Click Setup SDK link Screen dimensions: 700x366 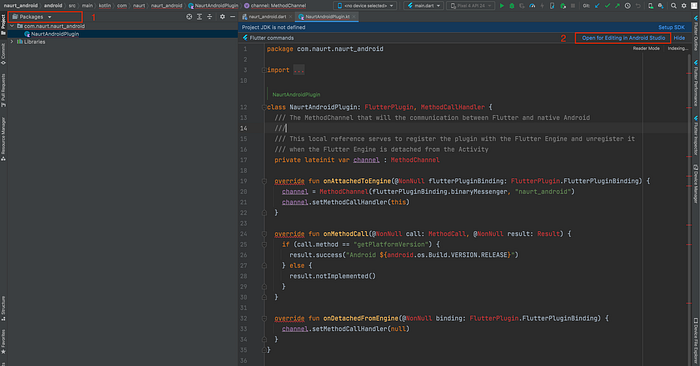pos(671,27)
